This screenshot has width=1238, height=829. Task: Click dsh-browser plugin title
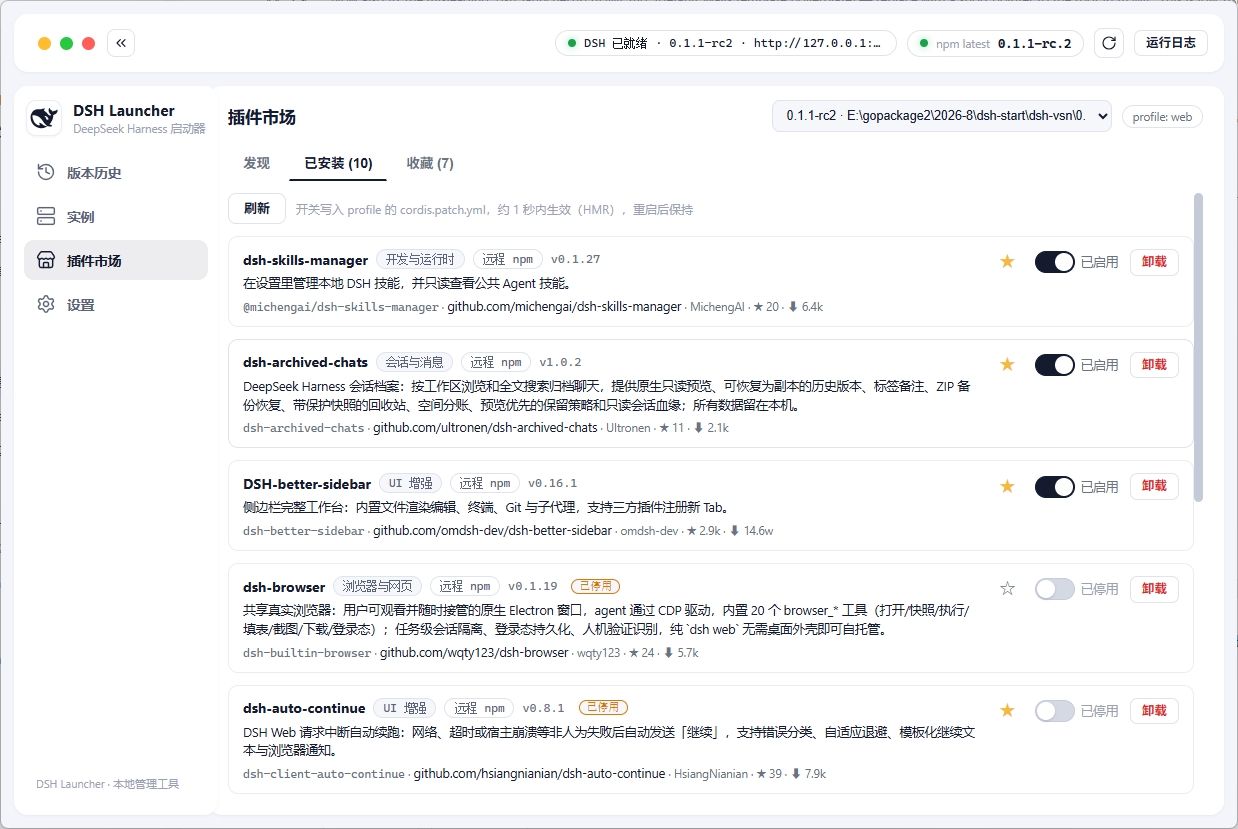pos(284,587)
